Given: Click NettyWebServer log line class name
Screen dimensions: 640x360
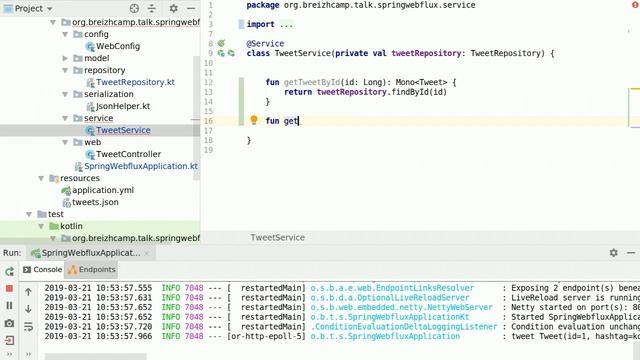Looking at the screenshot, I should (x=401, y=307).
